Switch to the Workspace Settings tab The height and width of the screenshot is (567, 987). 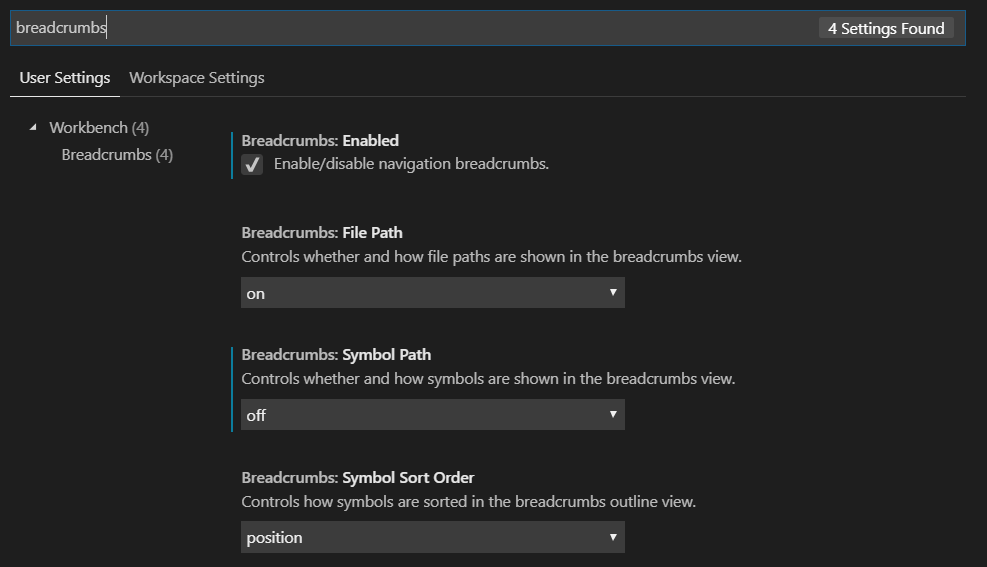(197, 78)
